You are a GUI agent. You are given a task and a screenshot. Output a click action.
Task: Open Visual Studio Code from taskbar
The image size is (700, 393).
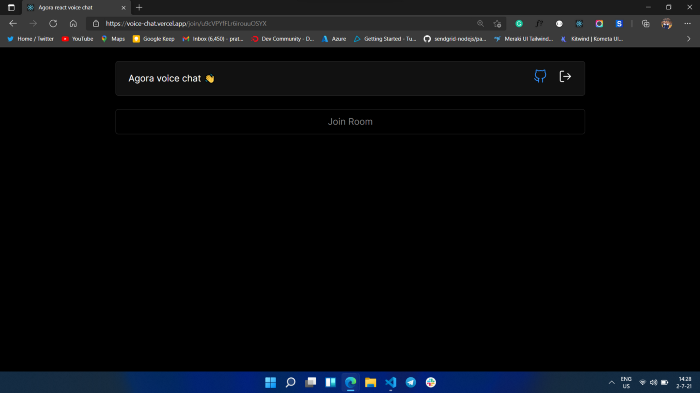pos(391,382)
